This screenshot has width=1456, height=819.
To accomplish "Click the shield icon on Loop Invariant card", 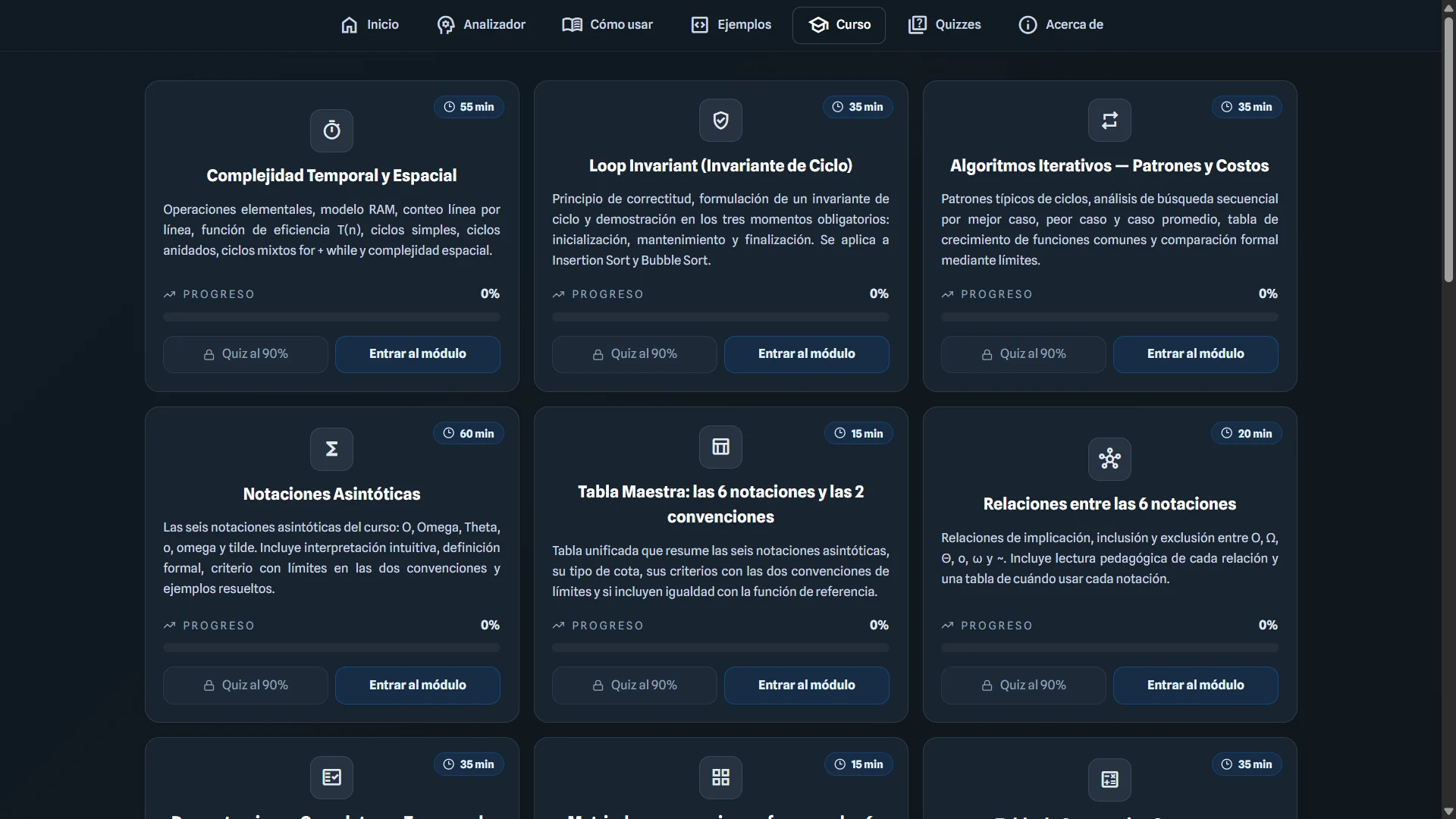I will coord(720,121).
